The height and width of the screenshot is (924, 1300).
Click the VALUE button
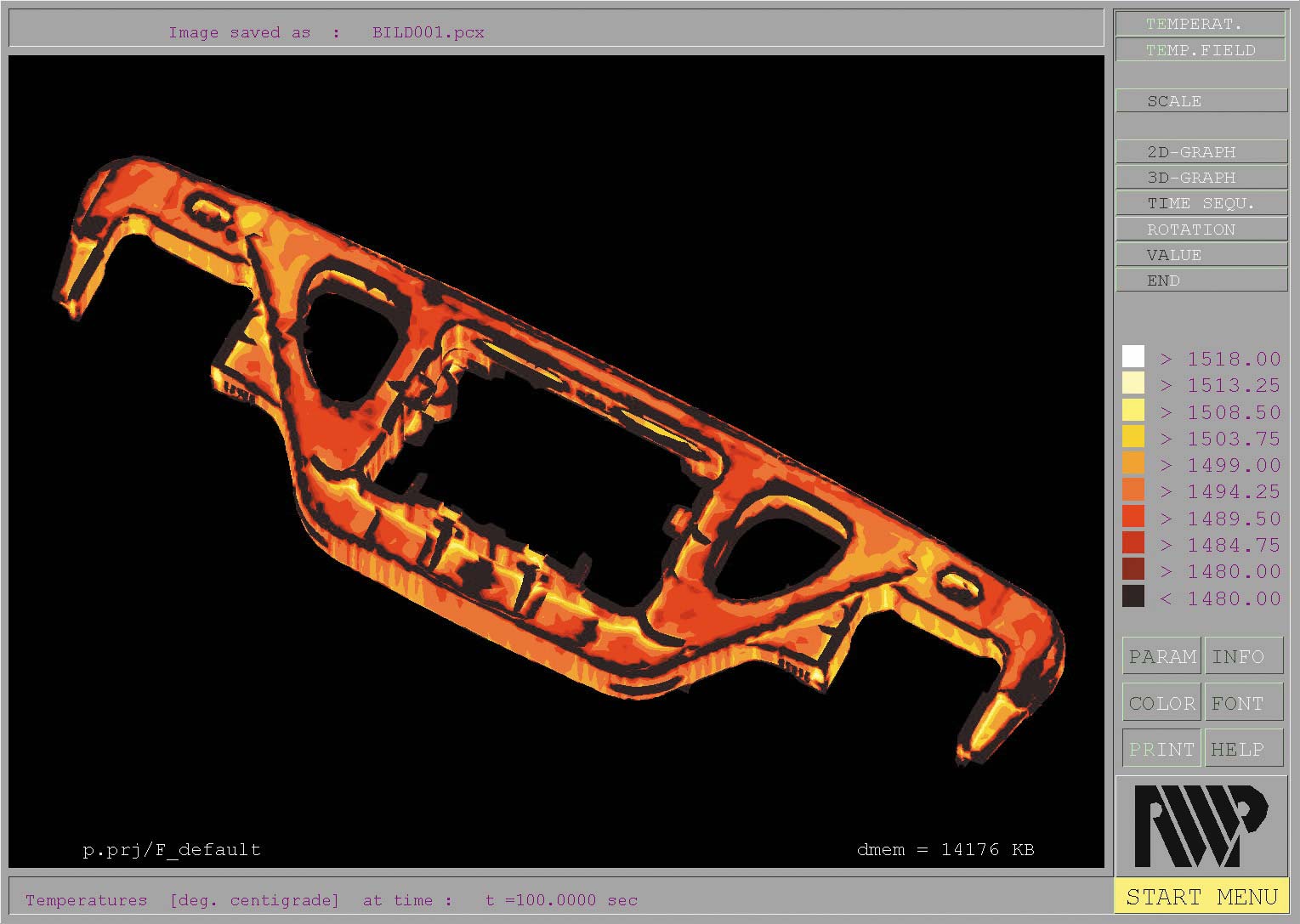(1201, 255)
